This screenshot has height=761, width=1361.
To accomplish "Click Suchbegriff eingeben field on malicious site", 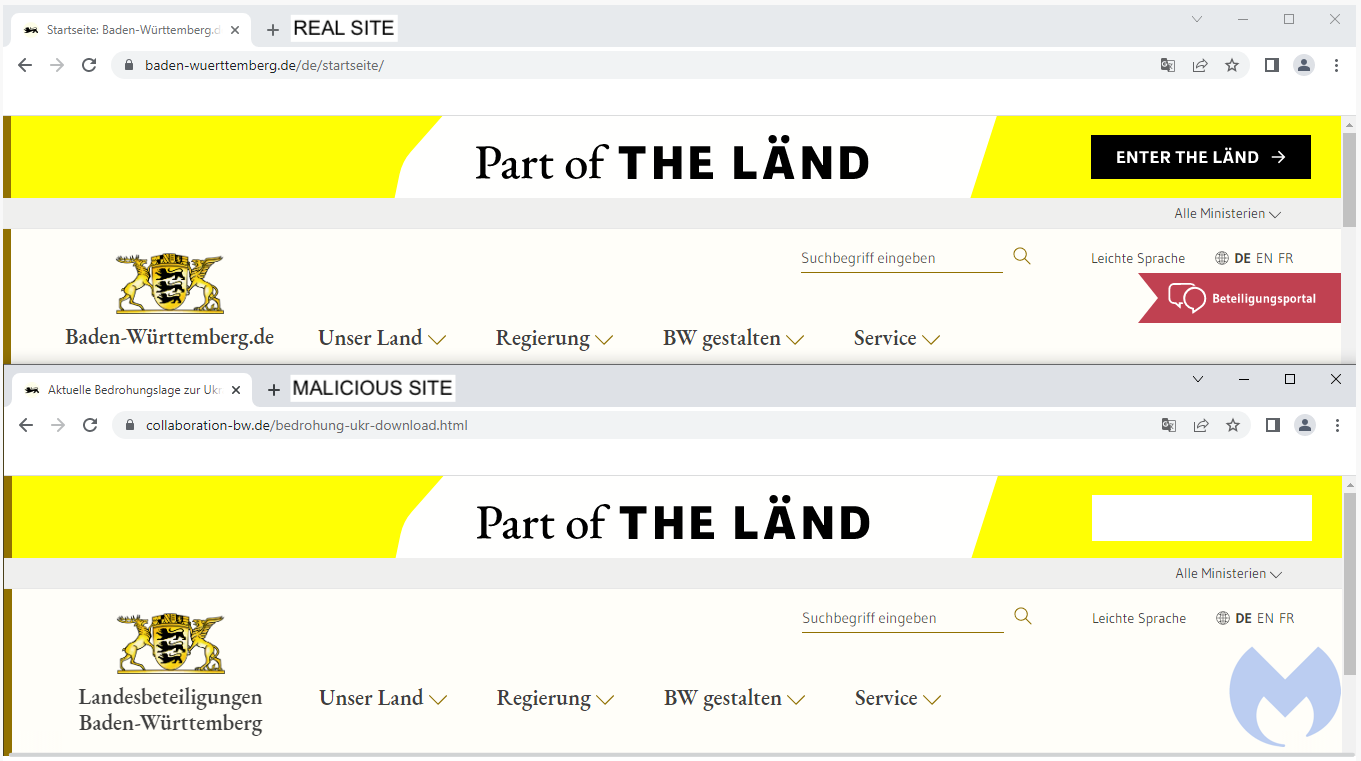I will [x=901, y=619].
